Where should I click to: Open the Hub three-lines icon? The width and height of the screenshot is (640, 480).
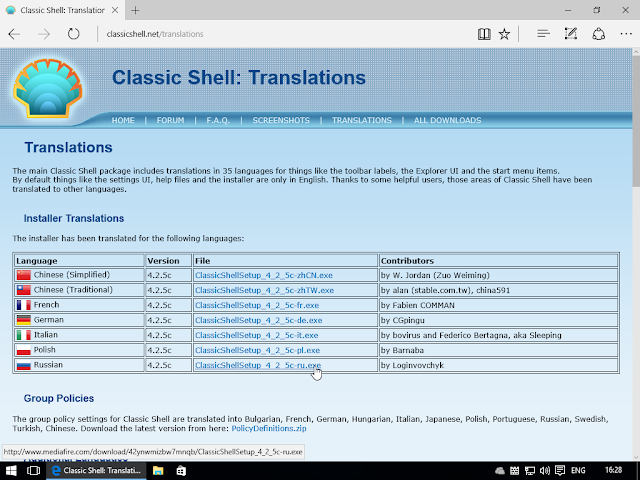543,34
